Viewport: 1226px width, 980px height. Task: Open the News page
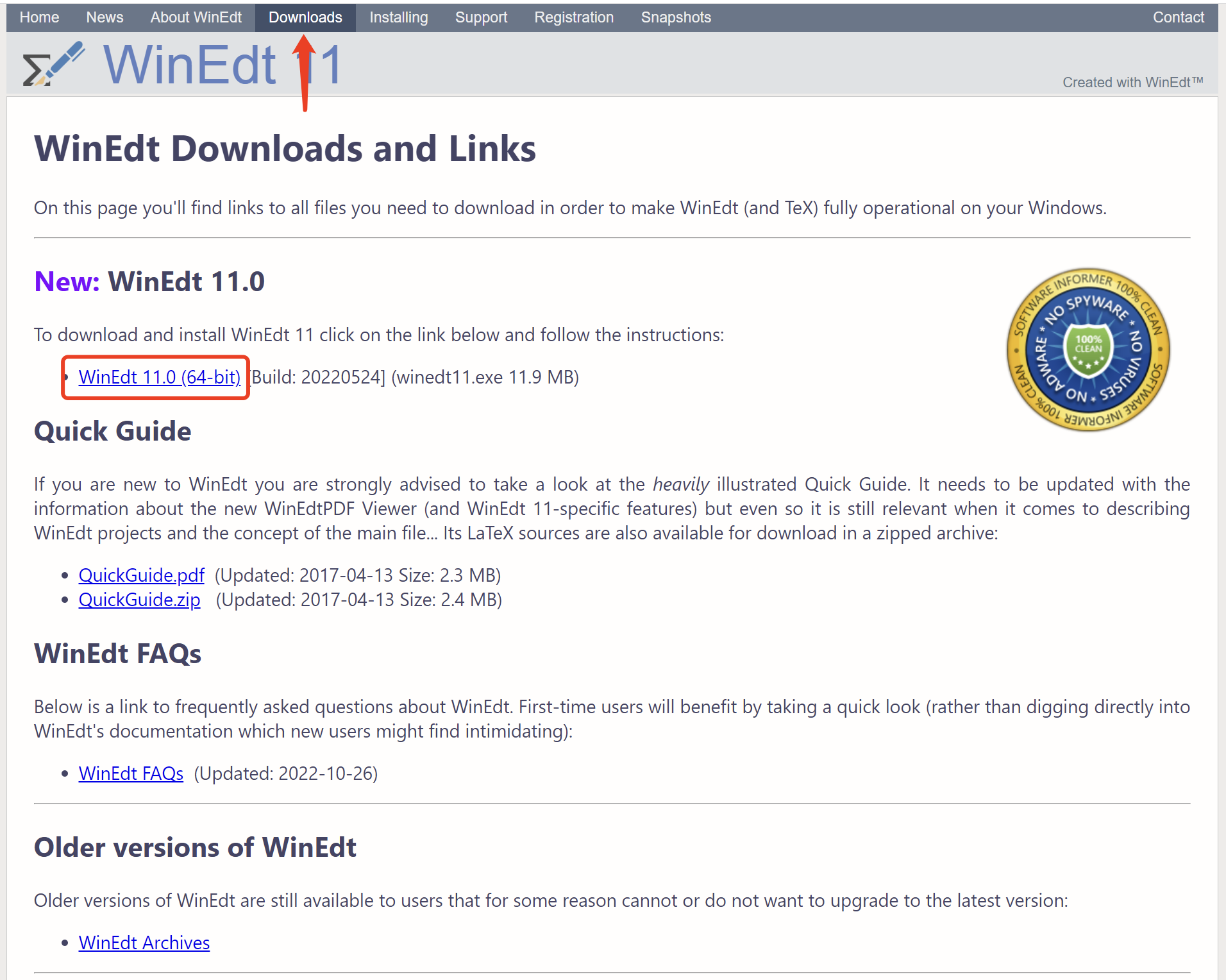(104, 17)
